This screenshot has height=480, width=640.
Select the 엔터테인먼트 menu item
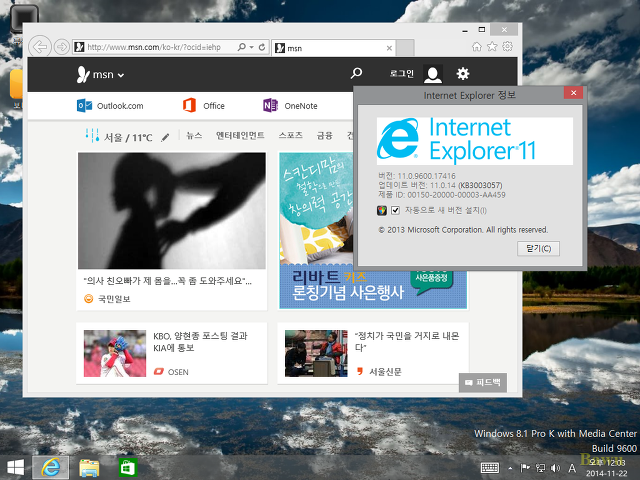(240, 136)
